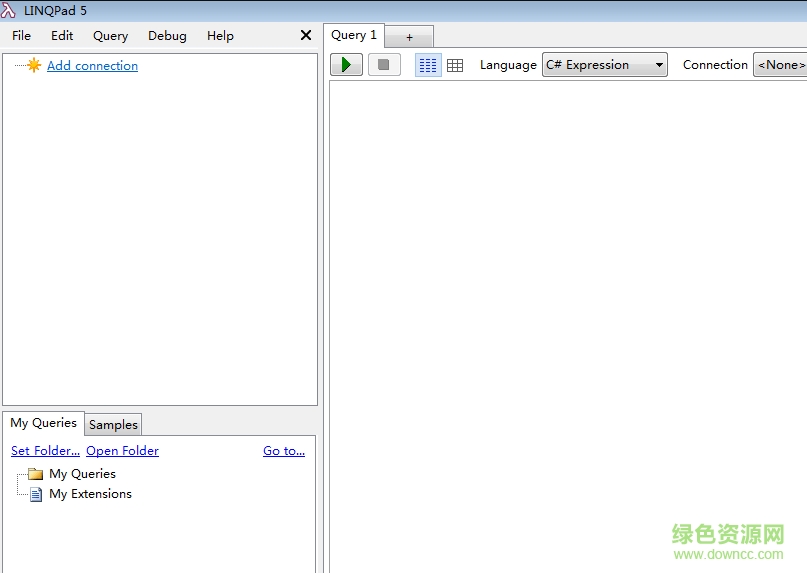
Task: Open the Query menu
Action: [110, 35]
